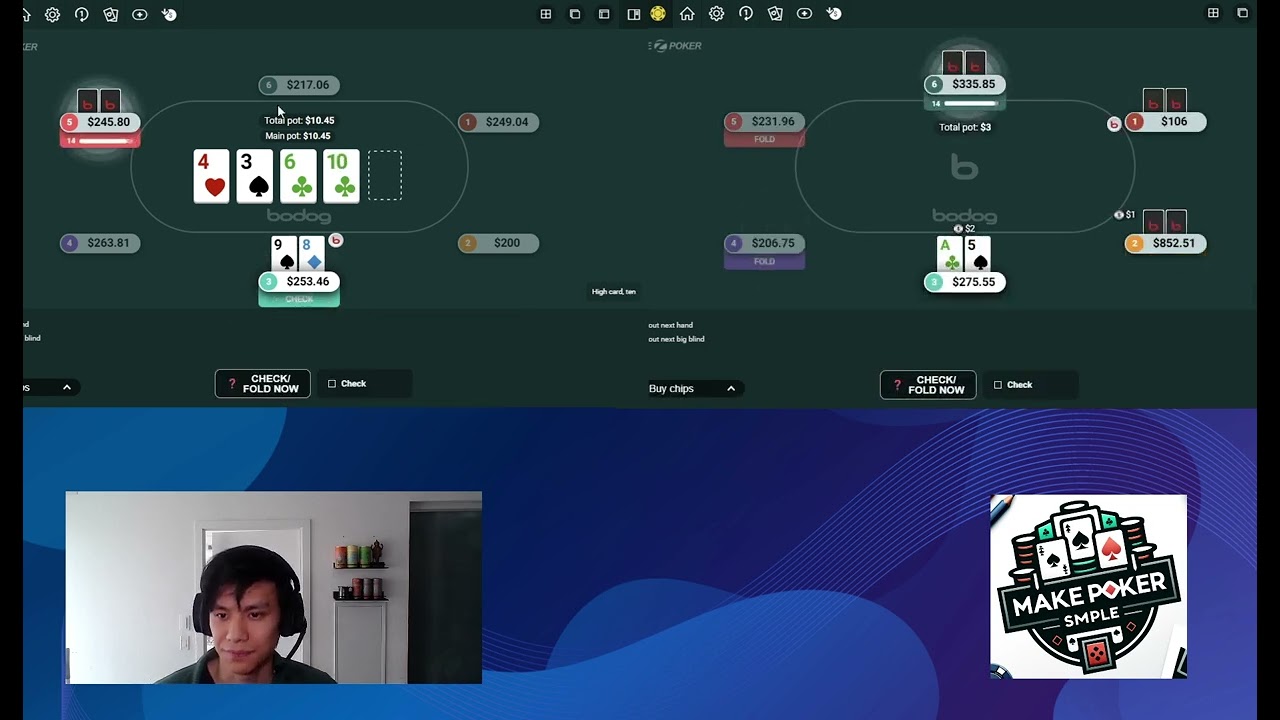The image size is (1280, 720).
Task: Select cascade layout in left window
Action: point(575,14)
